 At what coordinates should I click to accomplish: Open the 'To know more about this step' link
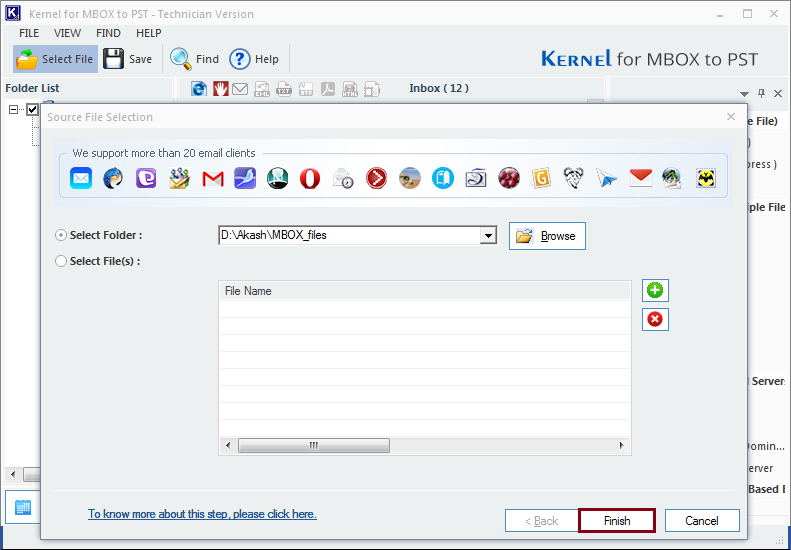[202, 514]
